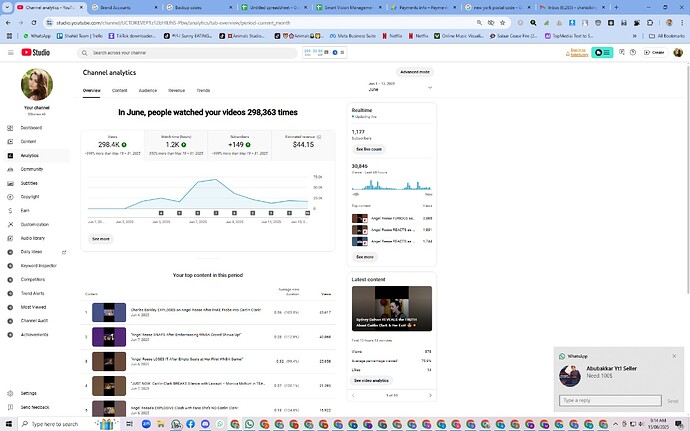The image size is (690, 431).
Task: Click See more under the views chart
Action: [101, 239]
